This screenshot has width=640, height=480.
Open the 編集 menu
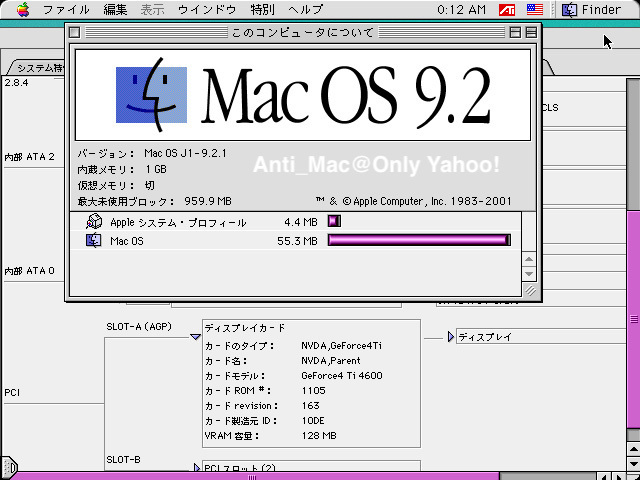[x=115, y=9]
